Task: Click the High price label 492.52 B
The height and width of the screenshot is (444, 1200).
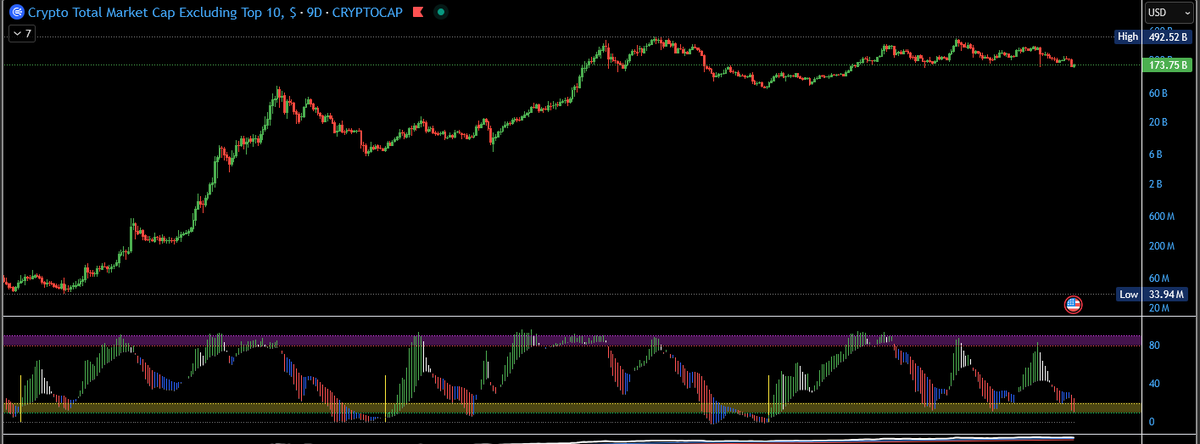Action: 1152,37
